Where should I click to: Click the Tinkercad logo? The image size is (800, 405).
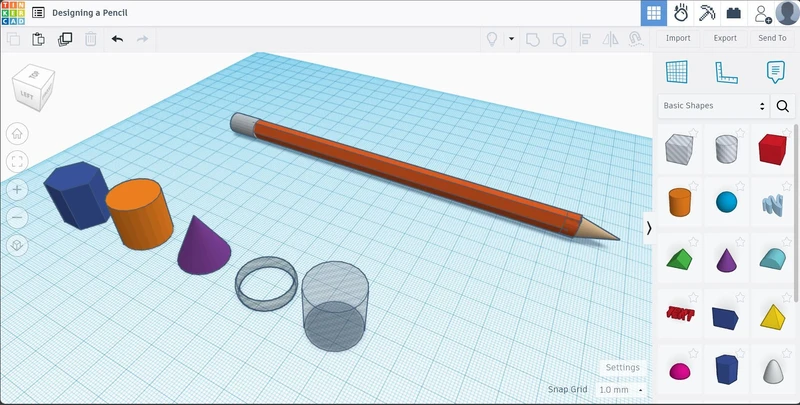pos(13,13)
